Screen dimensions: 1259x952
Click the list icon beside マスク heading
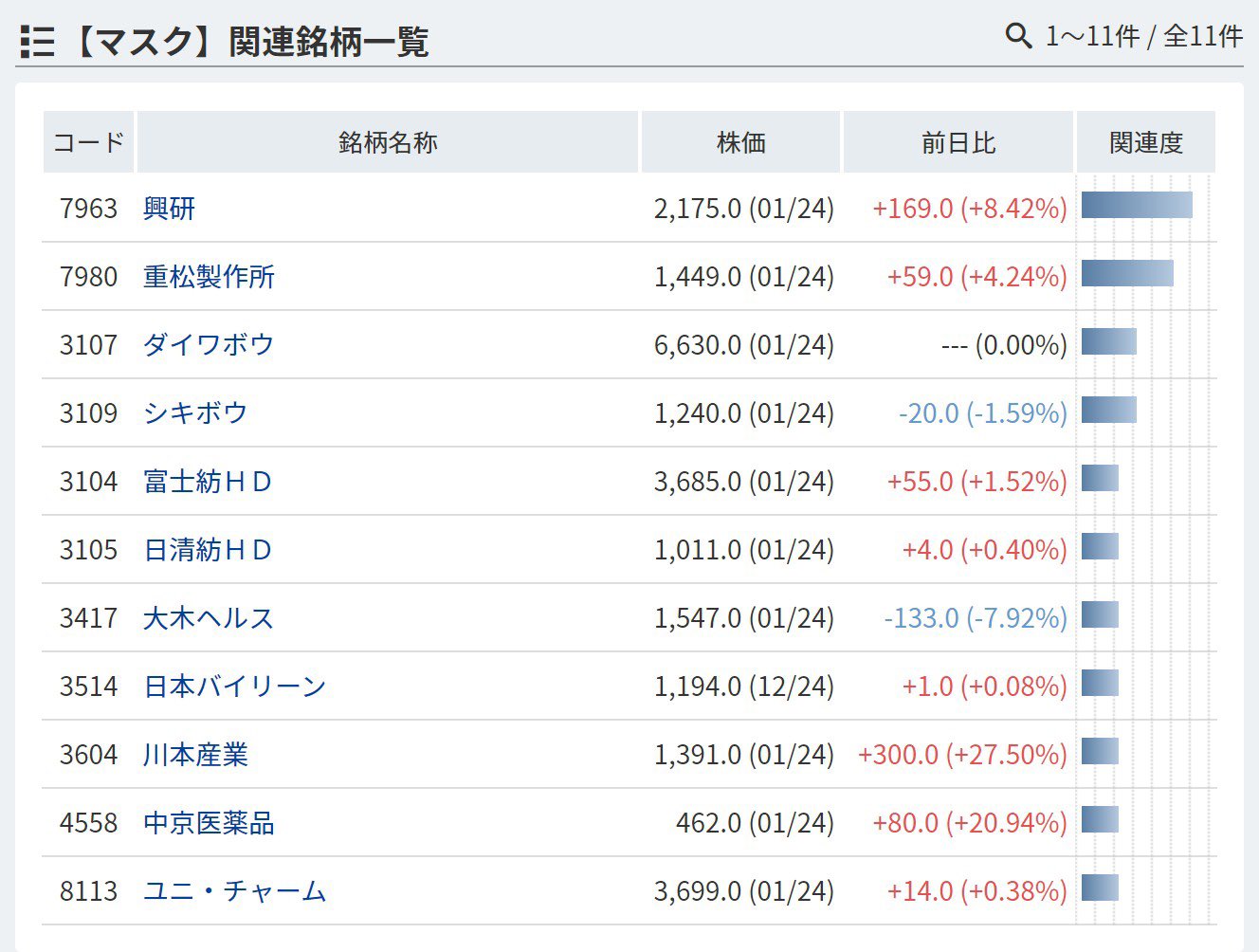pos(37,42)
